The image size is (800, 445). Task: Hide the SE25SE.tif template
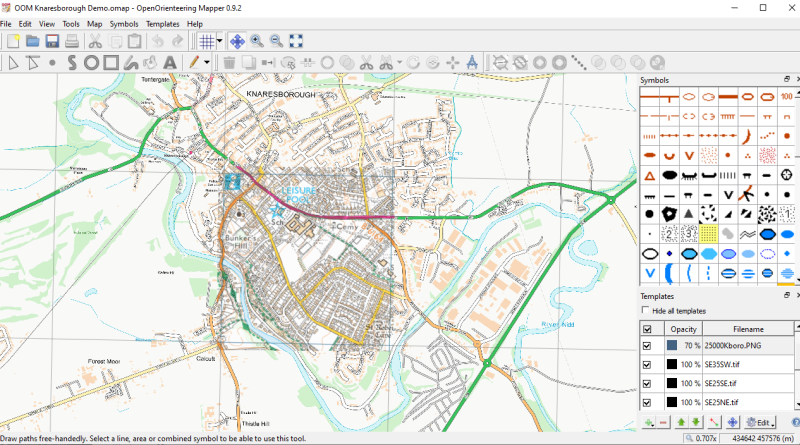[647, 383]
